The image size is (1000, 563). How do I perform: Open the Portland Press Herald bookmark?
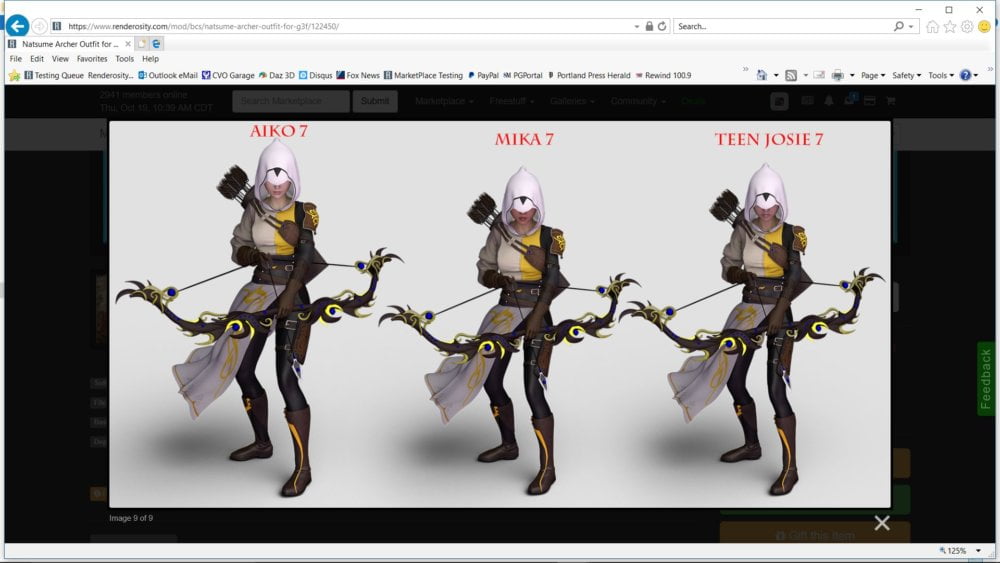[x=588, y=75]
